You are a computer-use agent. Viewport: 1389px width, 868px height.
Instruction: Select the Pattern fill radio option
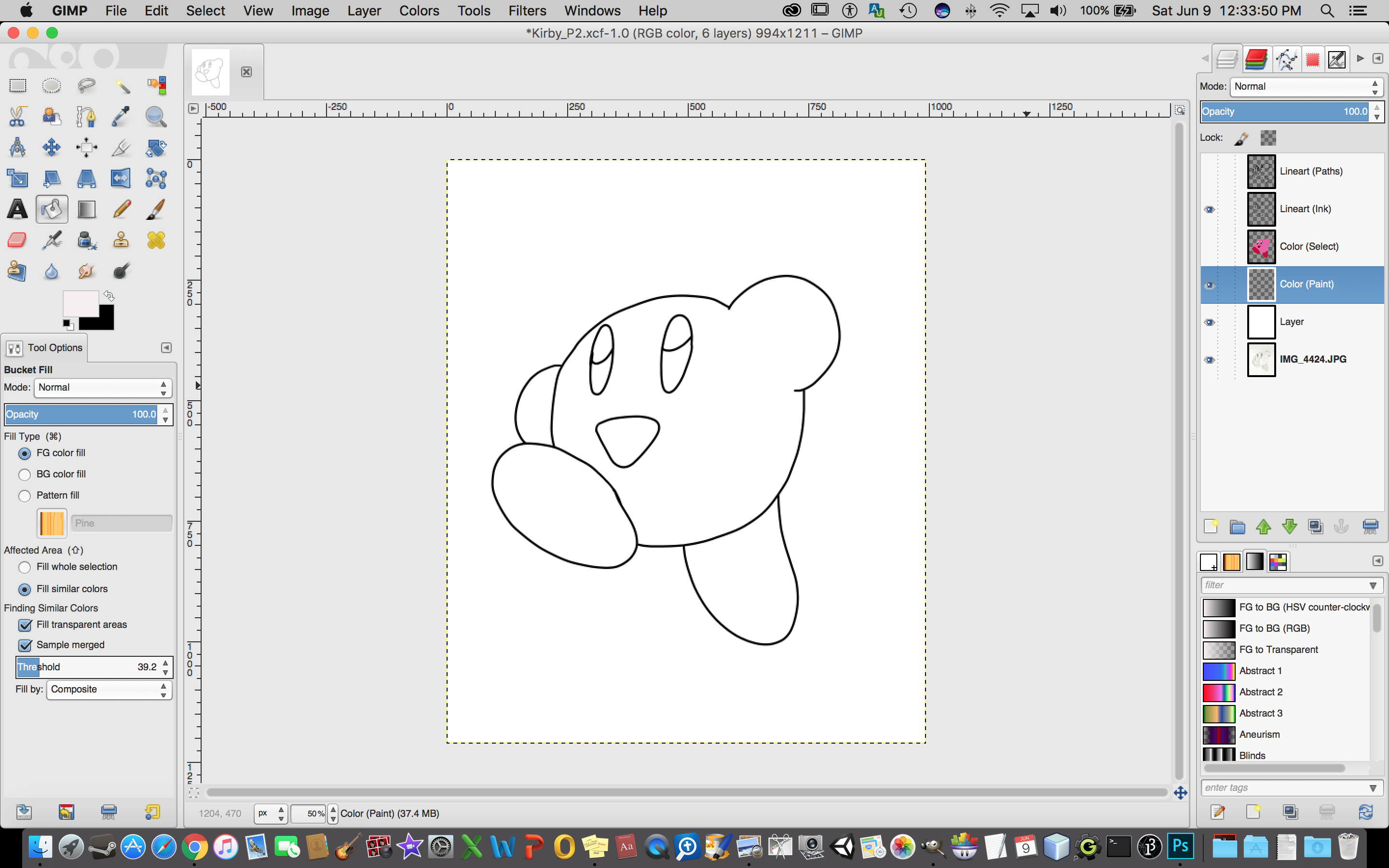[x=25, y=495]
